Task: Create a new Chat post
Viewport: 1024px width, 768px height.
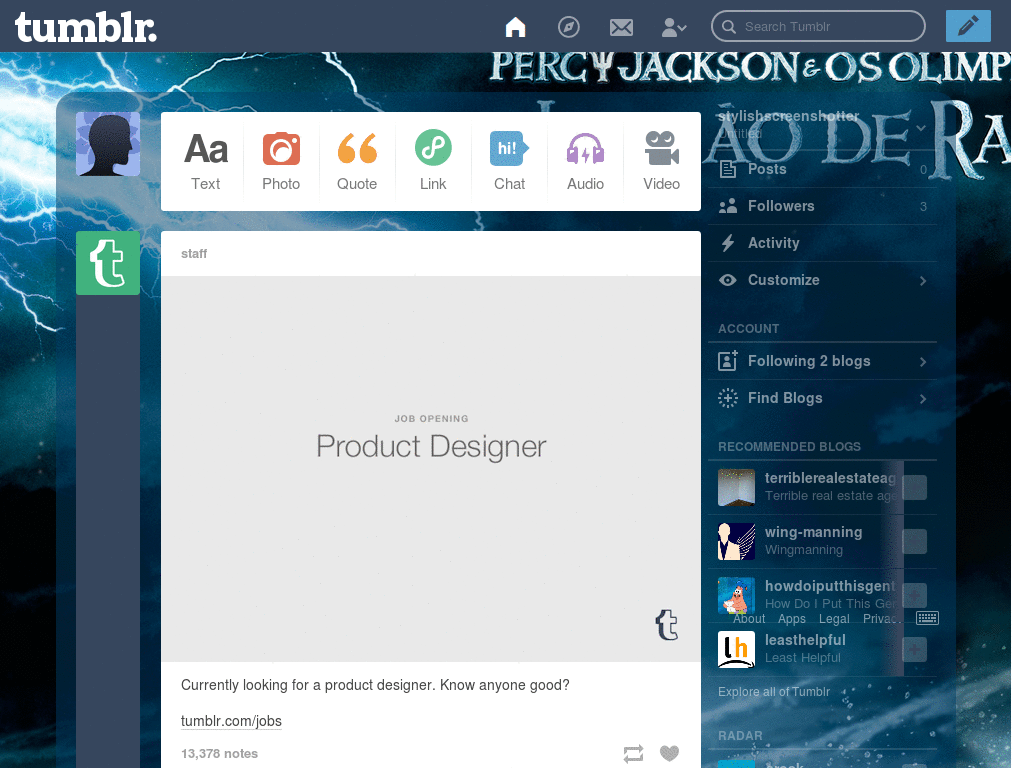Action: point(509,161)
